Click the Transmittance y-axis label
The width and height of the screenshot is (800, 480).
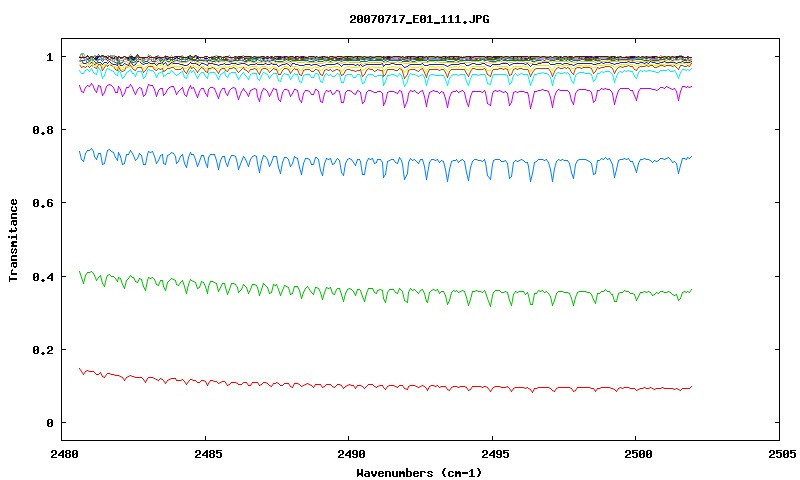click(x=13, y=240)
